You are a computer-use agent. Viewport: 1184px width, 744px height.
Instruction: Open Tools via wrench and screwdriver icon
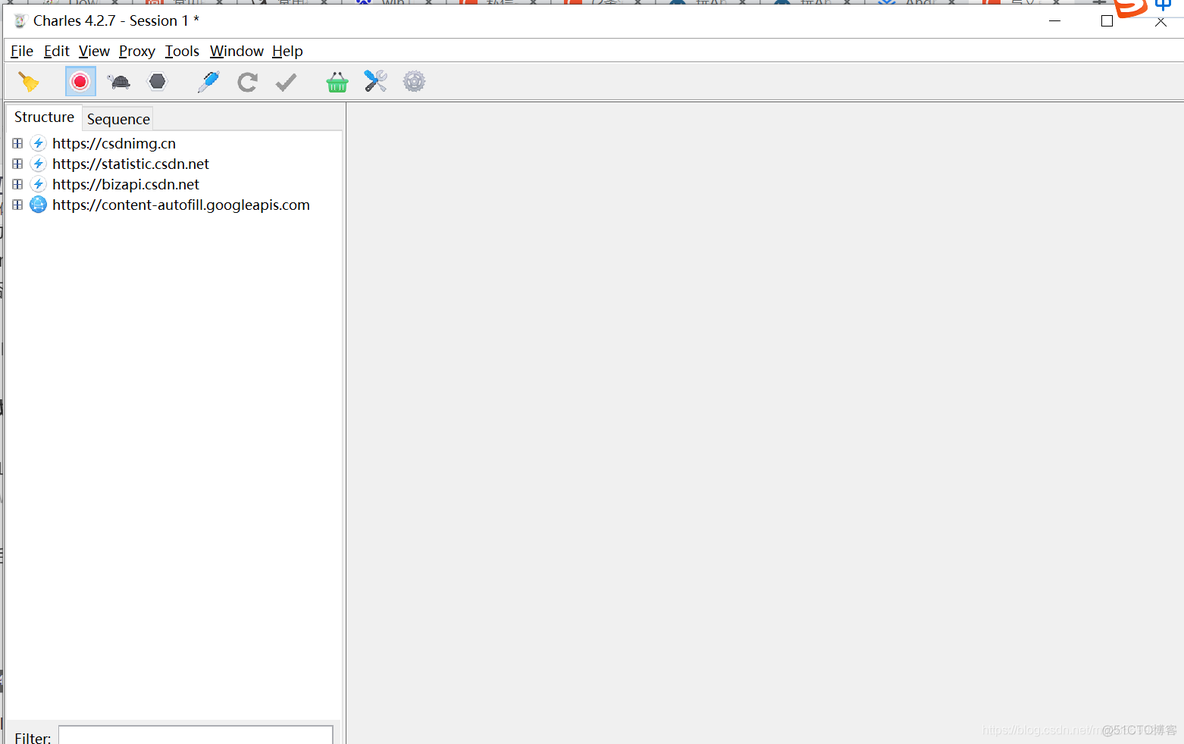pos(375,82)
